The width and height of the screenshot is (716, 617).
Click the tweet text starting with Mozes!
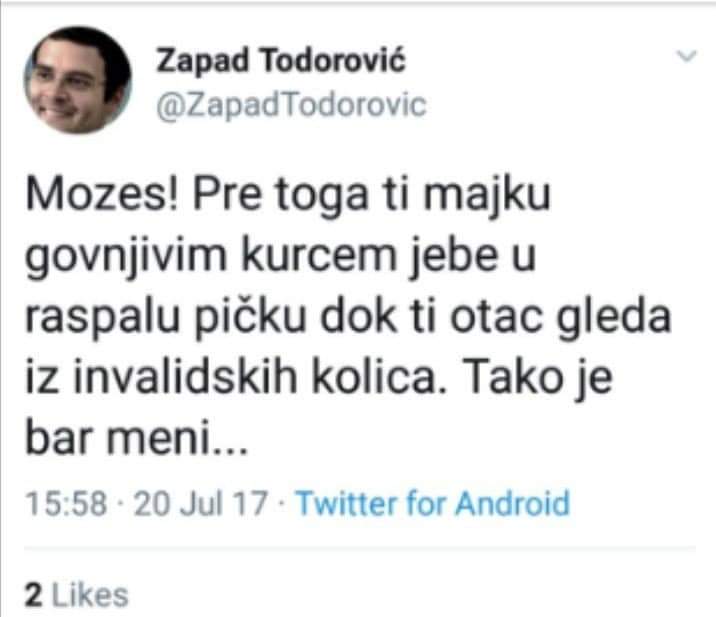pyautogui.click(x=347, y=317)
